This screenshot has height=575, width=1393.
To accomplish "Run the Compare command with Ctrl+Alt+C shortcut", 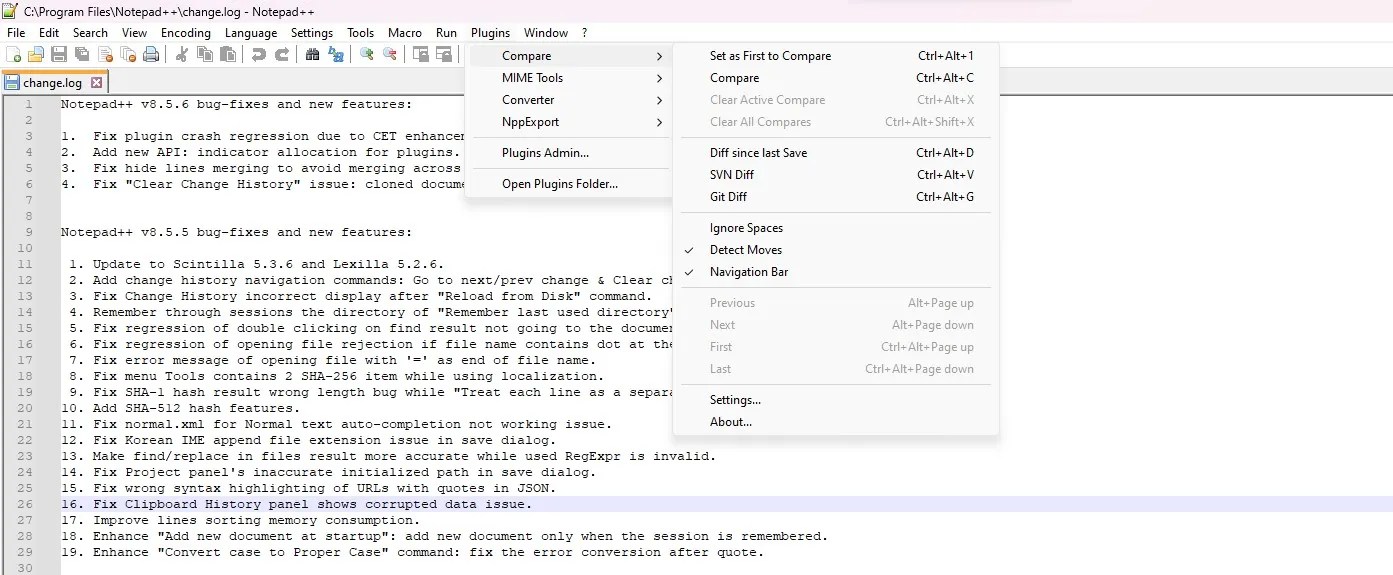I will (835, 78).
